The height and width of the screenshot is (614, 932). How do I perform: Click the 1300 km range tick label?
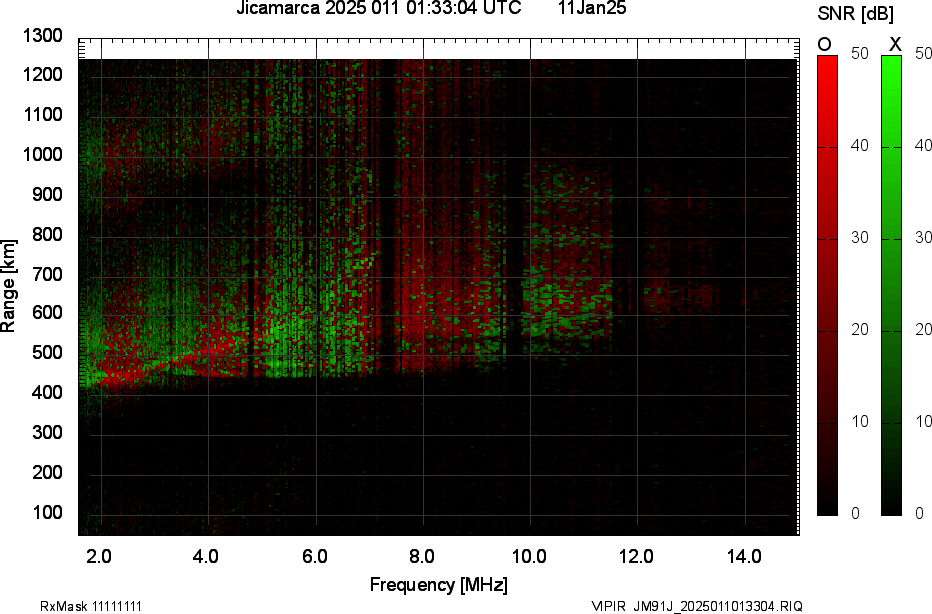coord(42,36)
